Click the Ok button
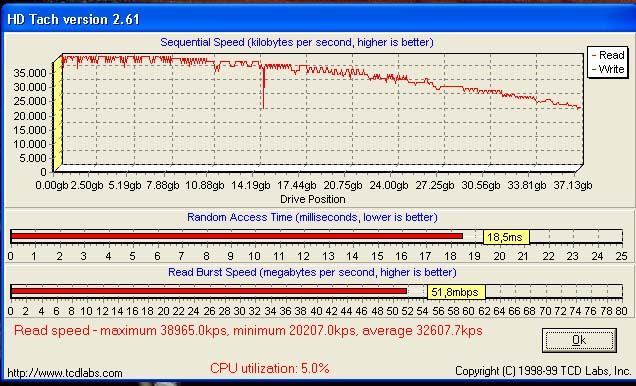The width and height of the screenshot is (636, 386). click(x=579, y=340)
